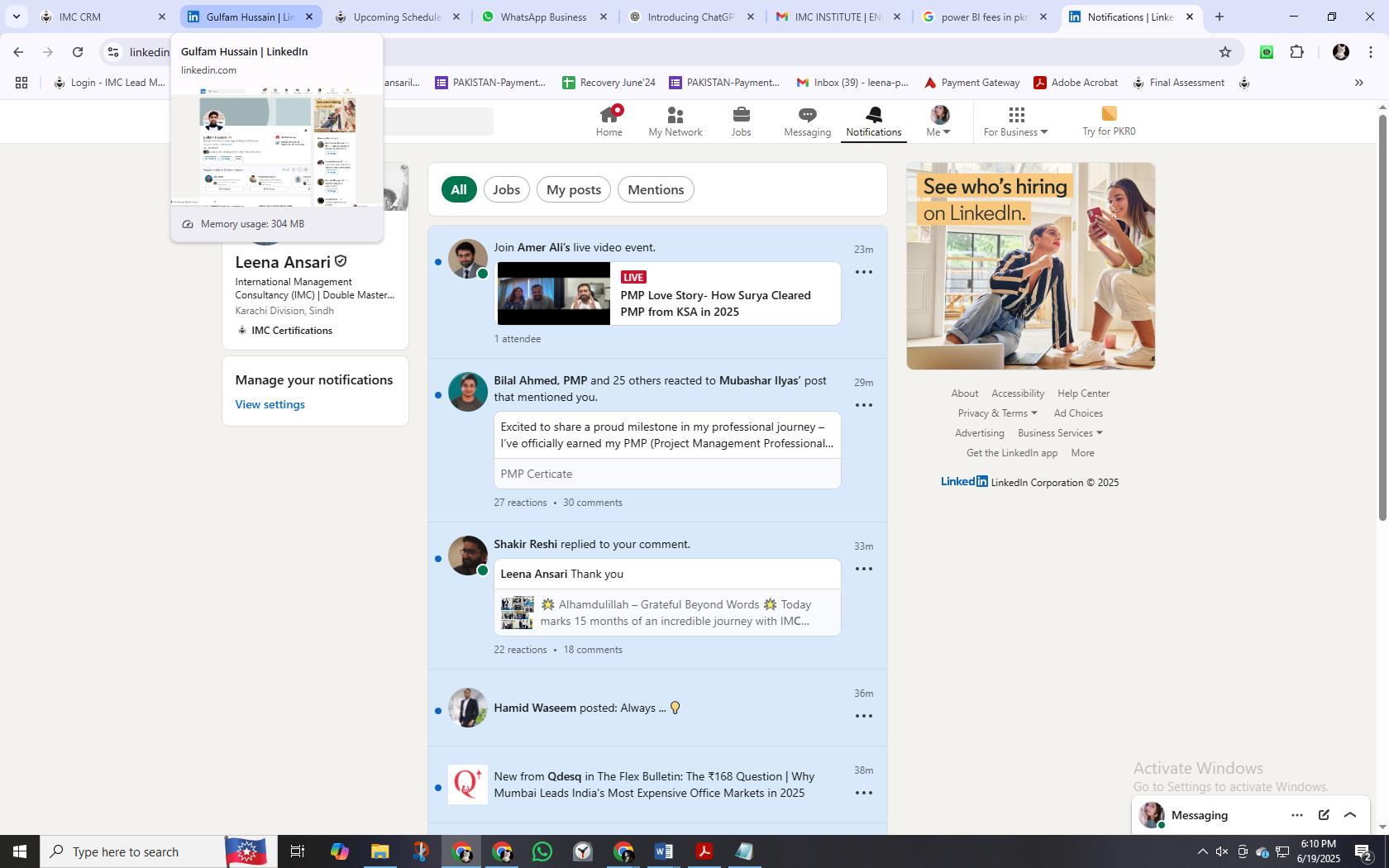This screenshot has height=868, width=1389.
Task: Open the Jobs briefcase icon
Action: point(741,122)
